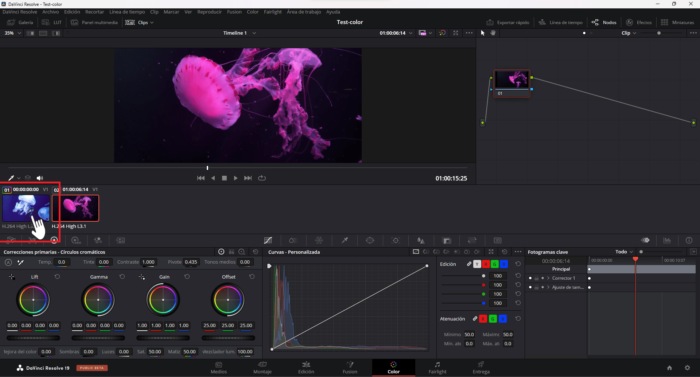The image size is (700, 377).
Task: Click the viewer audio mute speaker icon
Action: click(x=40, y=178)
